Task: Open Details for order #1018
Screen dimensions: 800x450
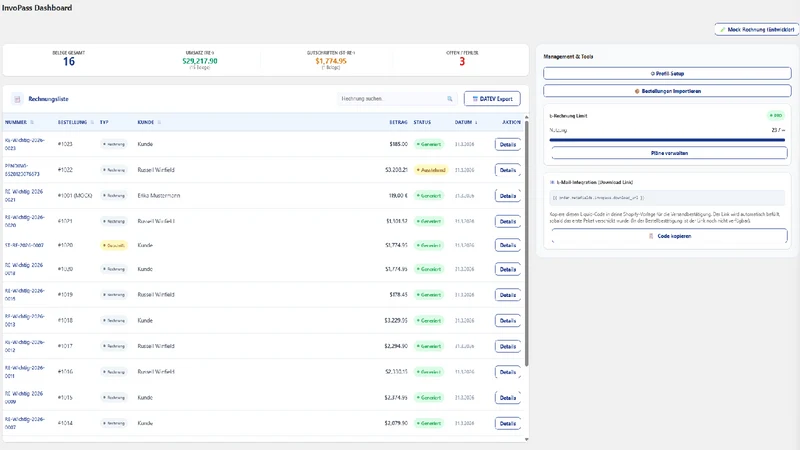Action: click(x=508, y=321)
